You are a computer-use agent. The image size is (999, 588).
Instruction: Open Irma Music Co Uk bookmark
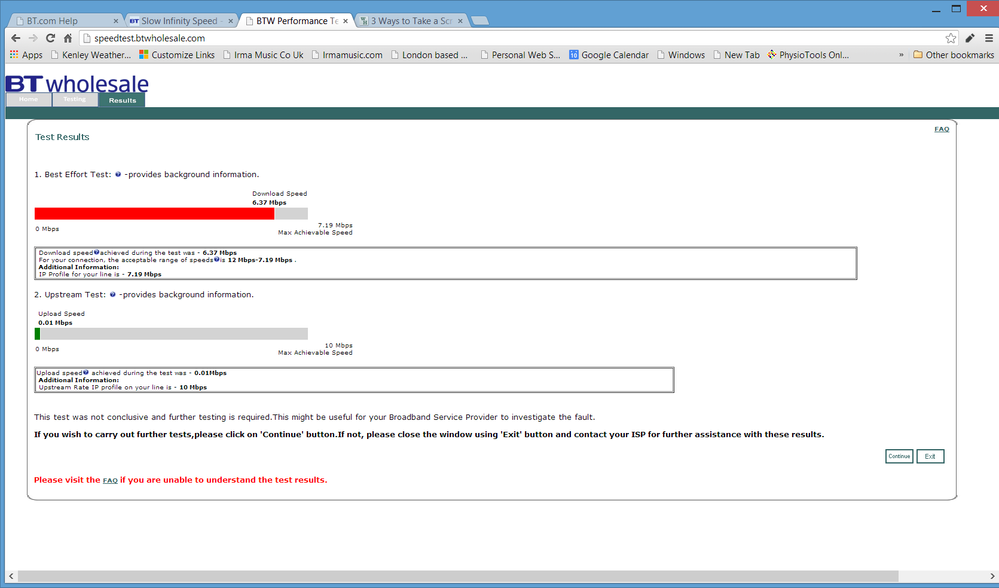coord(262,55)
